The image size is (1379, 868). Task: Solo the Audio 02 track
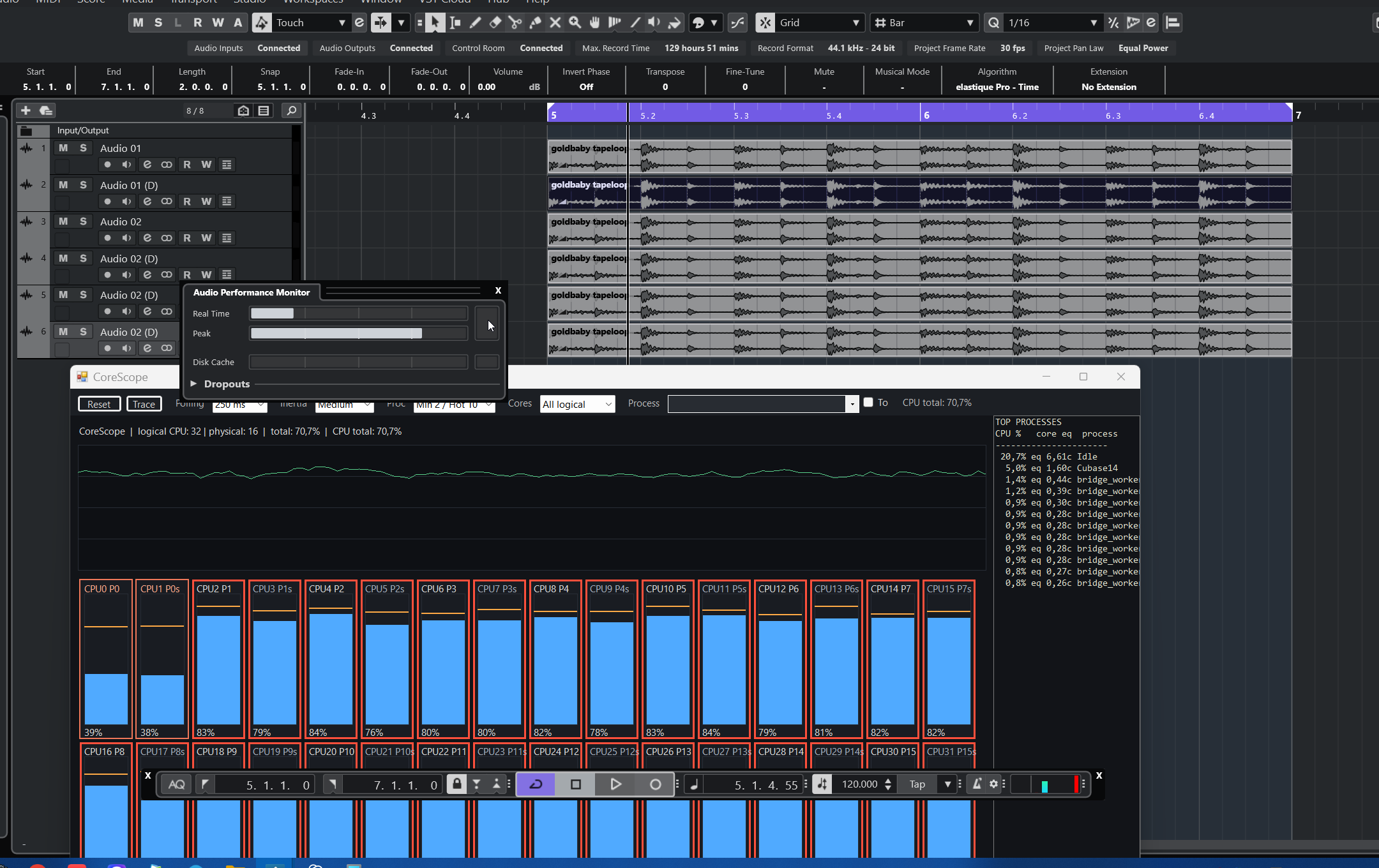(x=83, y=221)
